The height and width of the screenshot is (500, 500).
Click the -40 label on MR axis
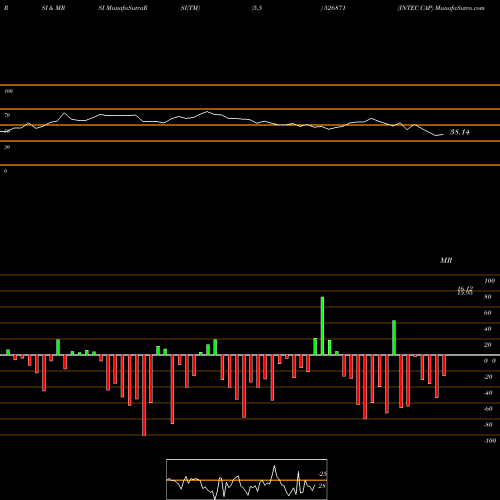coord(488,393)
